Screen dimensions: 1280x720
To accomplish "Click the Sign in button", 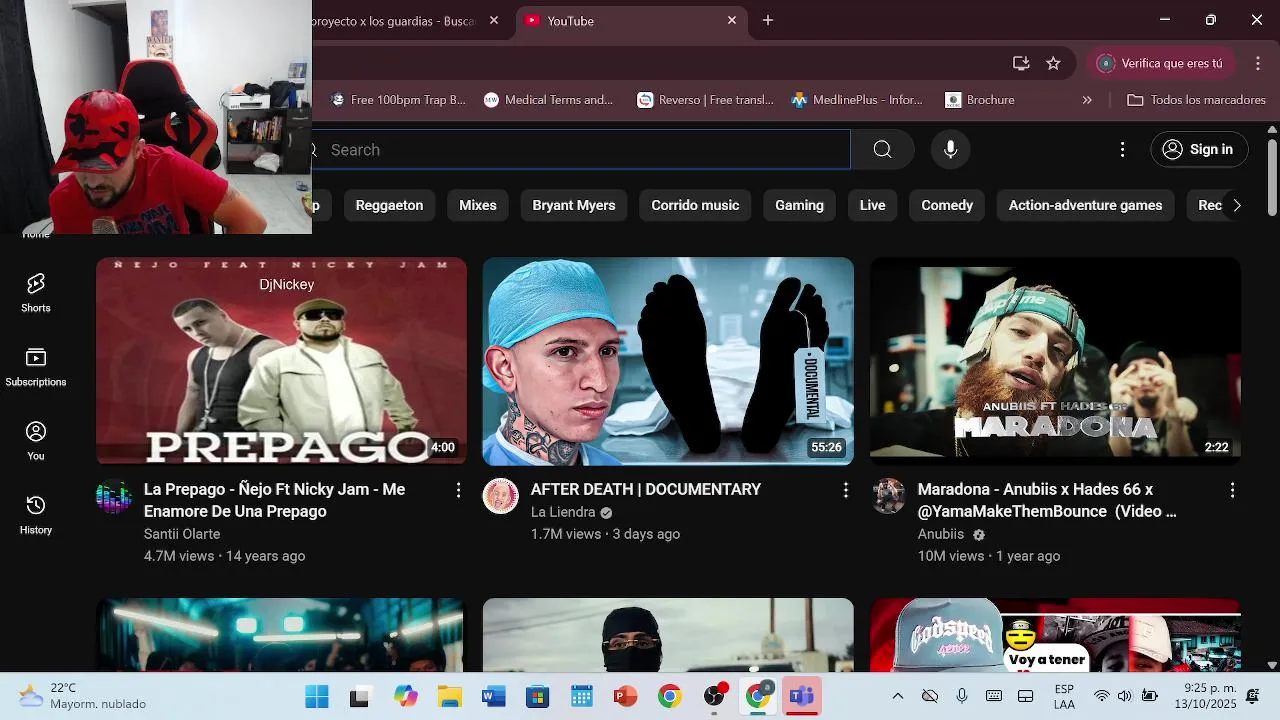I will tap(1199, 149).
